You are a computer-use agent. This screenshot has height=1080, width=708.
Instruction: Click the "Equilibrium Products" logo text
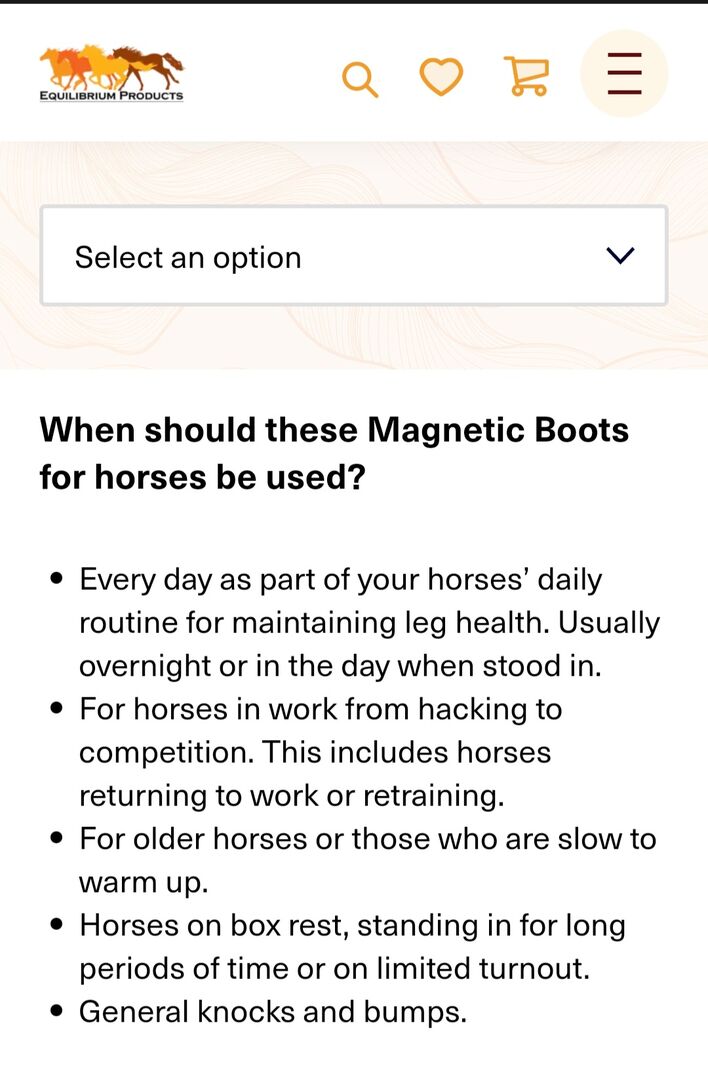click(112, 96)
